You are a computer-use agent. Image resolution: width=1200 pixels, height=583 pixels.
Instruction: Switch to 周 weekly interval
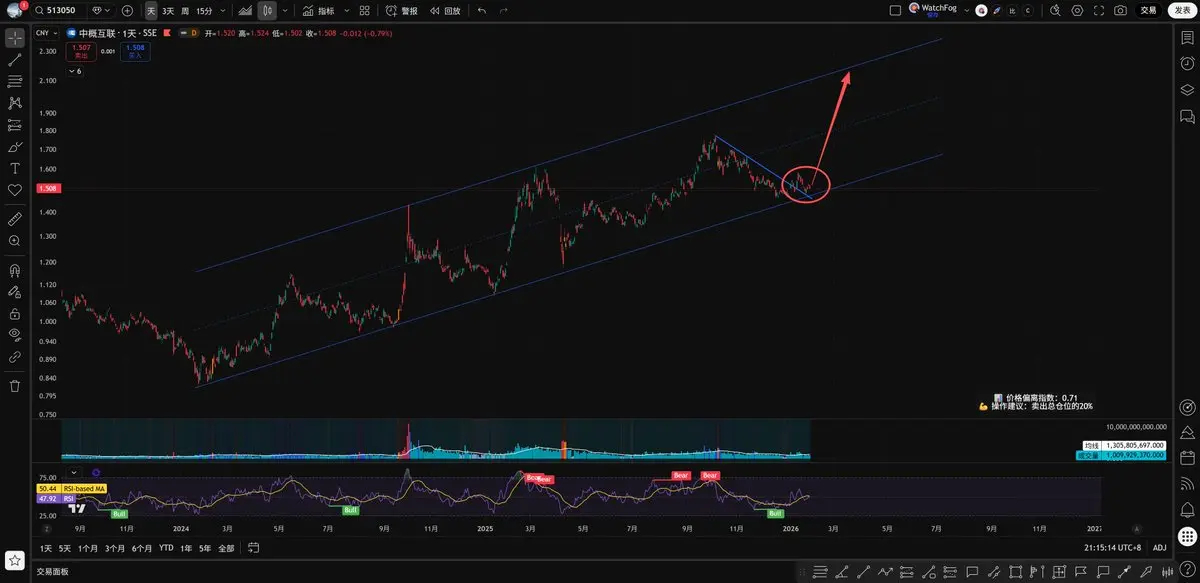pos(185,10)
